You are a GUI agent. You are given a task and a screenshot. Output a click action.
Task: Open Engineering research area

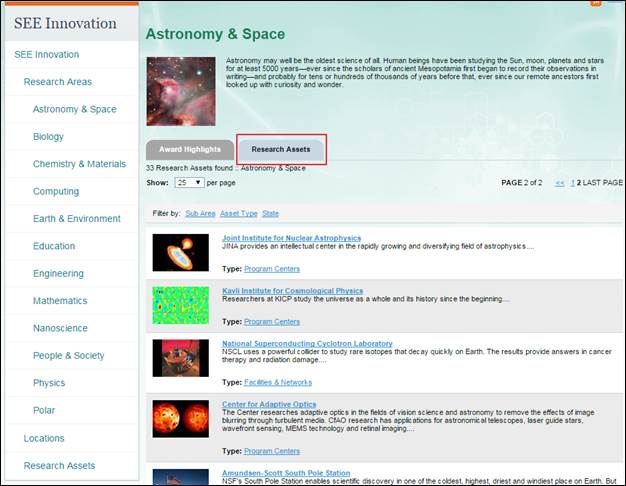point(58,274)
